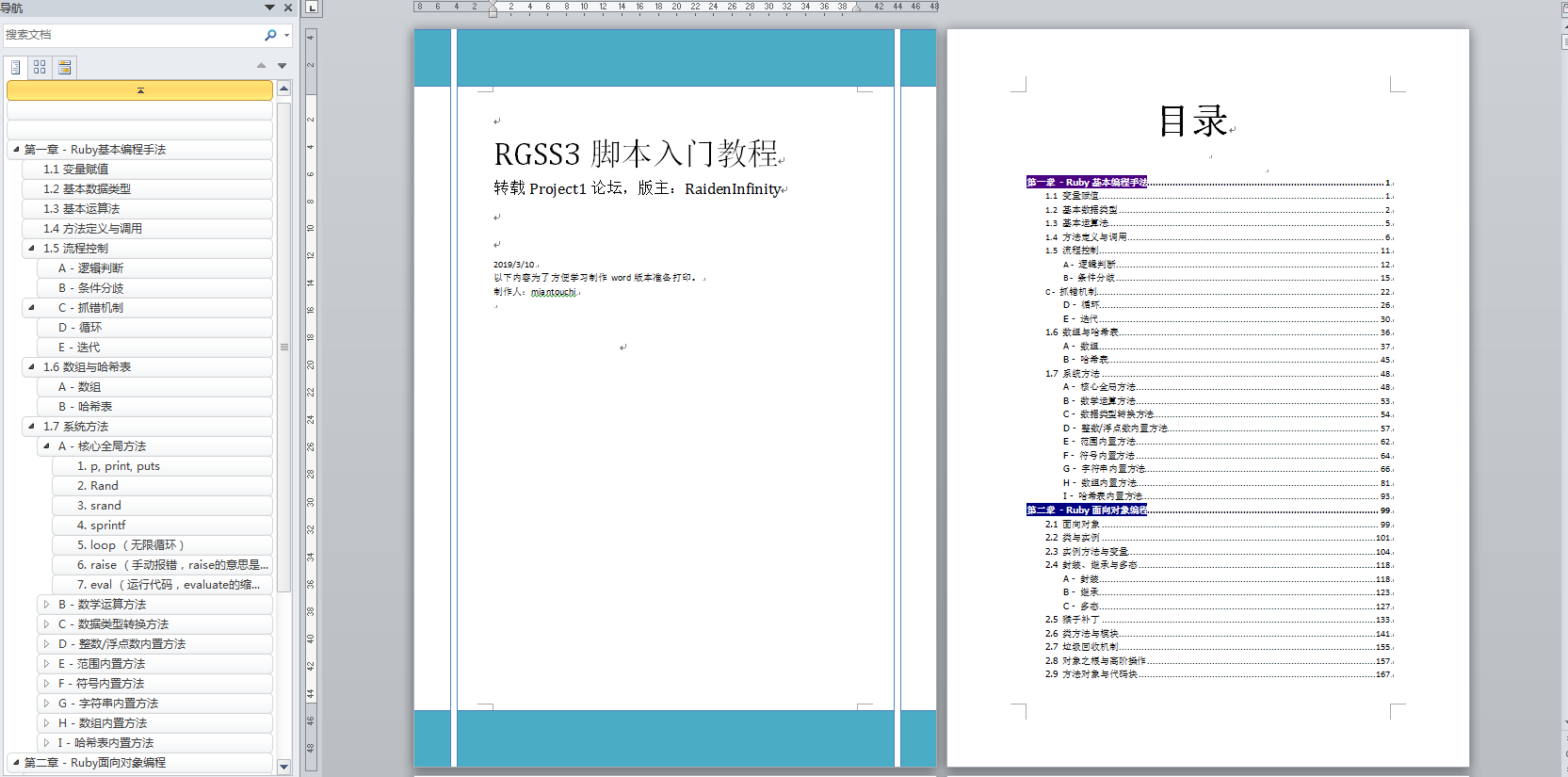Screen dimensions: 1568x777
Task: Expand the G - 字符串内置方法 heading
Action: [x=46, y=703]
